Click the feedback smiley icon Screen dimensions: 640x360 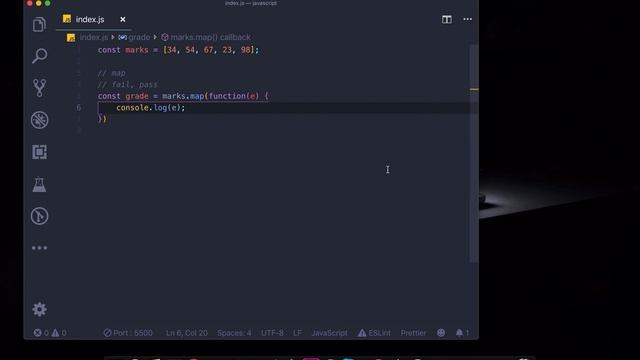click(441, 333)
